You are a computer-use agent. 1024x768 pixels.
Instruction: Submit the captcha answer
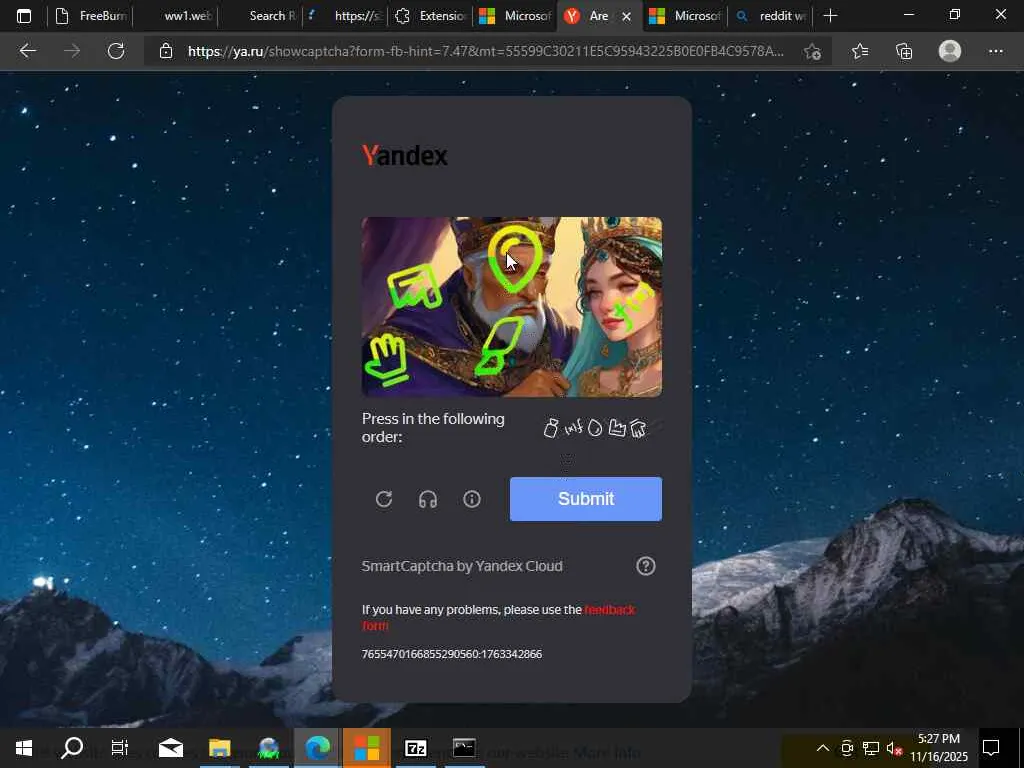[586, 499]
